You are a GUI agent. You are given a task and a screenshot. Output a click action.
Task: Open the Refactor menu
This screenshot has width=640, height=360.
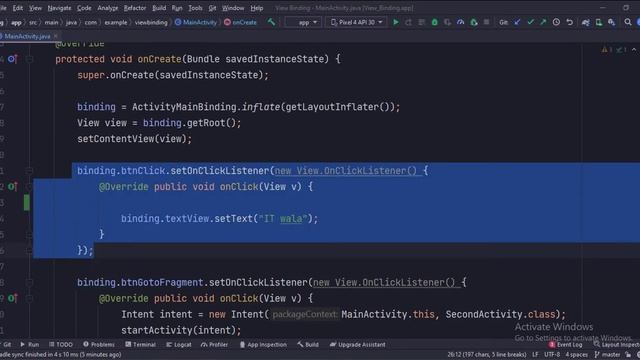point(135,8)
